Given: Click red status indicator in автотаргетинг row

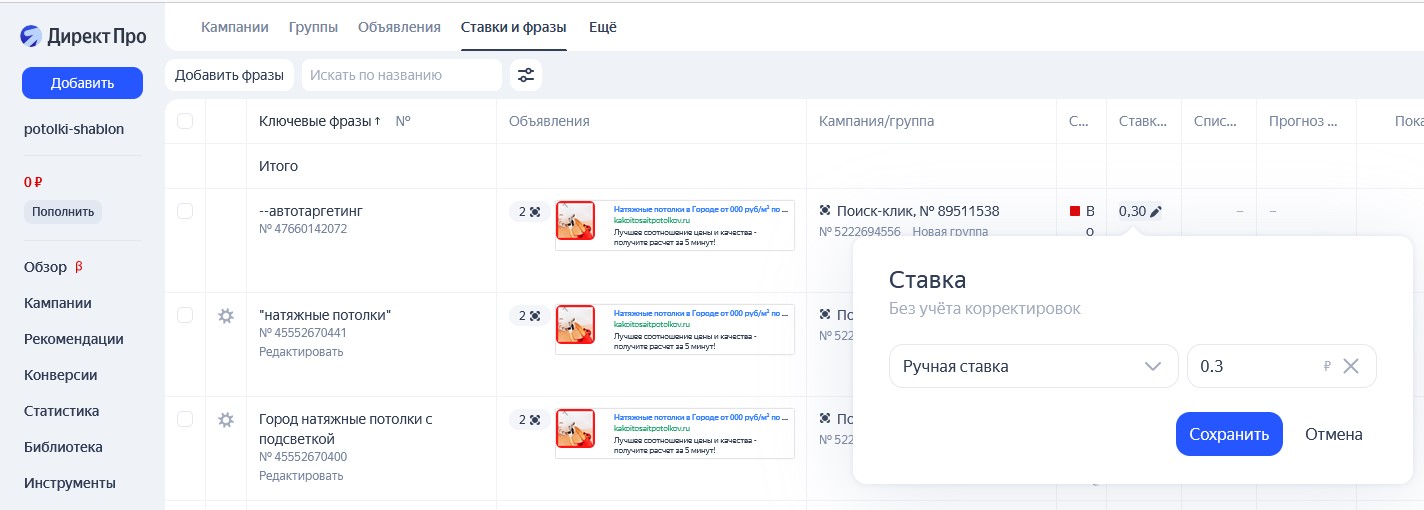Looking at the screenshot, I should click(1075, 211).
